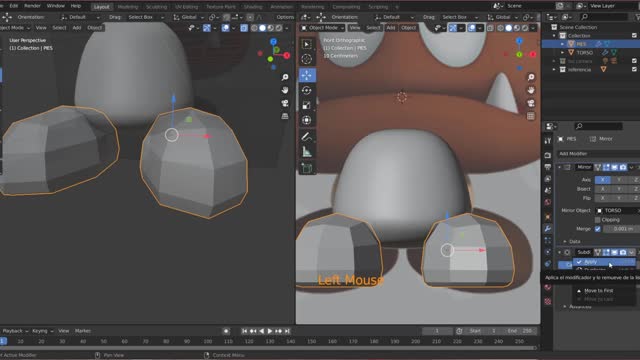
Task: Open Global orientation dropdown in right header
Action: click(503, 17)
